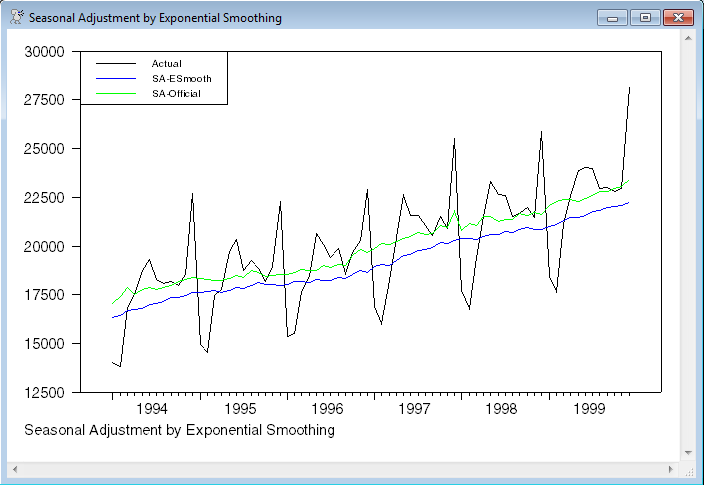Viewport: 704px width, 485px height.
Task: Click the window title bar text
Action: (155, 18)
